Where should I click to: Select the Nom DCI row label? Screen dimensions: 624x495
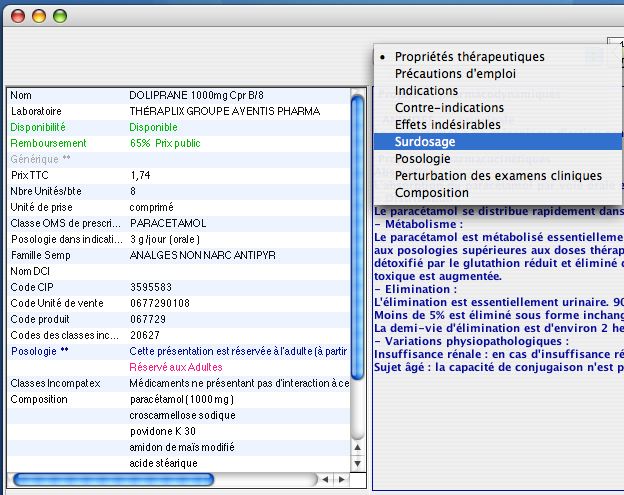click(30, 271)
